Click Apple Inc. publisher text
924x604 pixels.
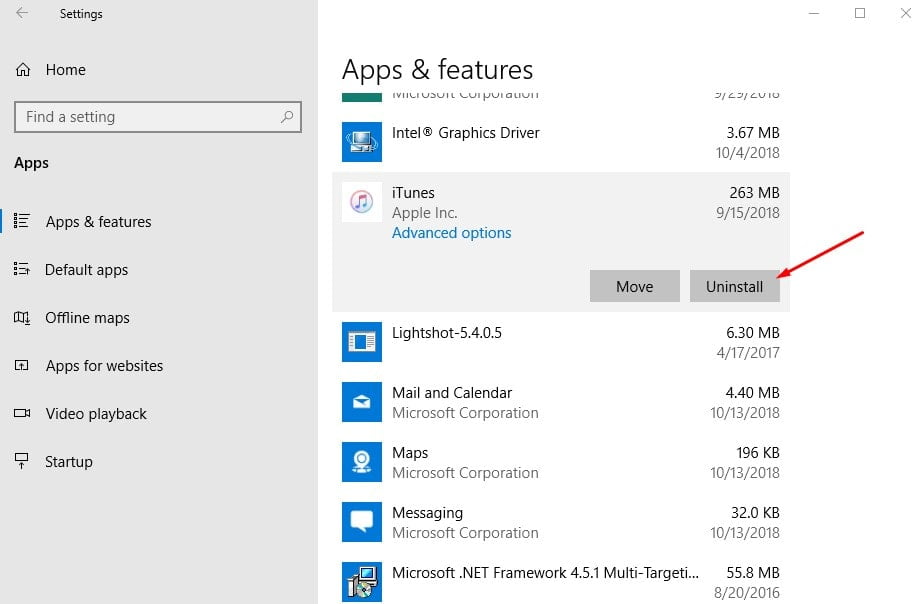coord(424,213)
